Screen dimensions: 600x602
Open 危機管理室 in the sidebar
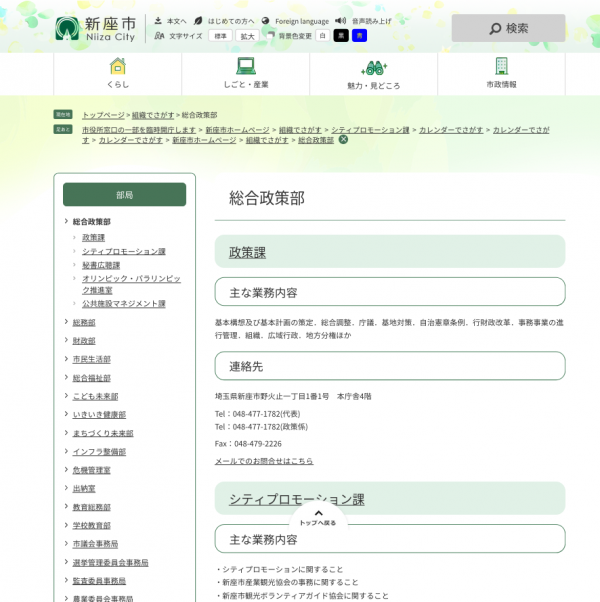91,470
